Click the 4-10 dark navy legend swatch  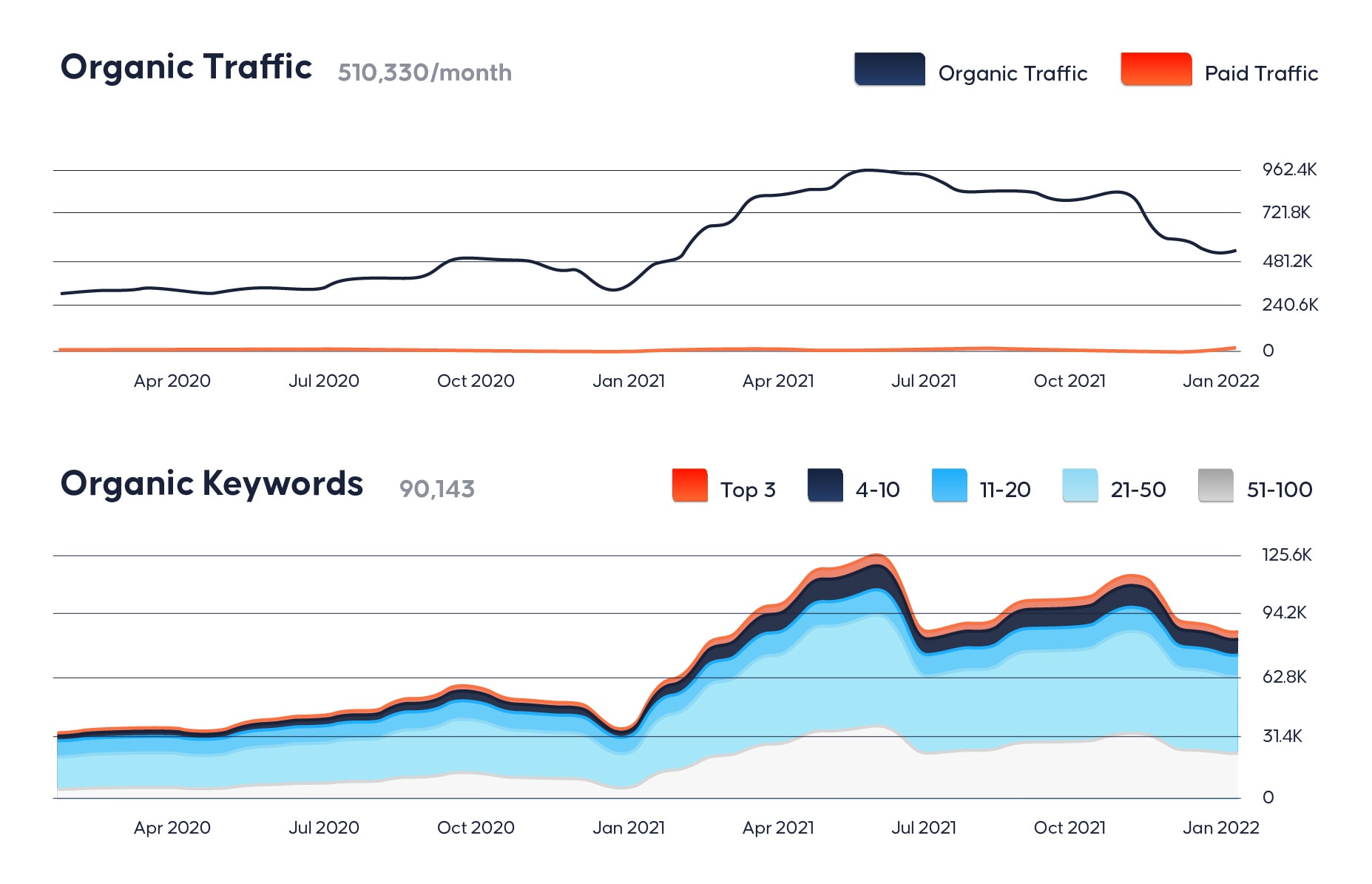[825, 485]
